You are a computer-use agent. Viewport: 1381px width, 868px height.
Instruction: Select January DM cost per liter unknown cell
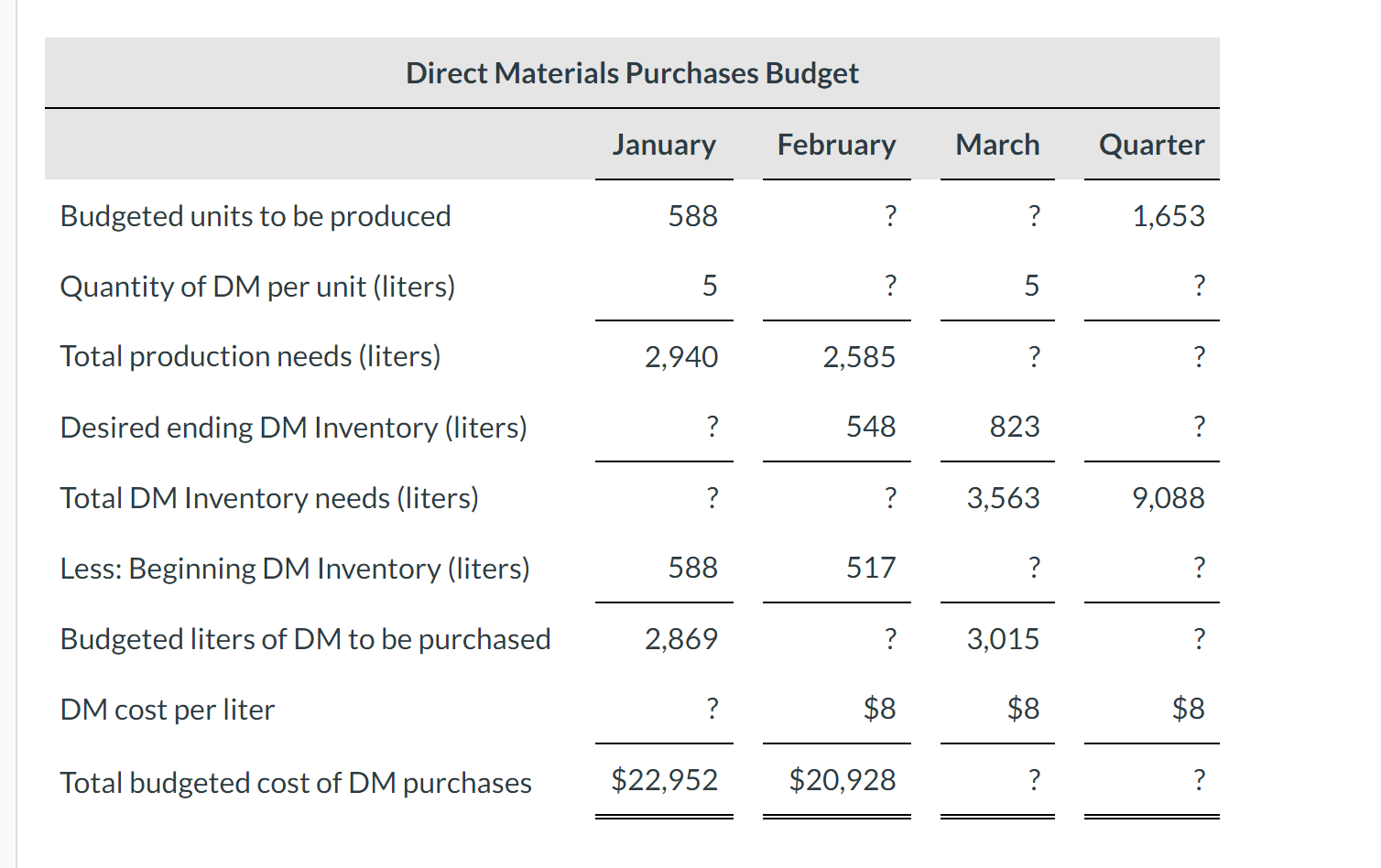tap(712, 709)
